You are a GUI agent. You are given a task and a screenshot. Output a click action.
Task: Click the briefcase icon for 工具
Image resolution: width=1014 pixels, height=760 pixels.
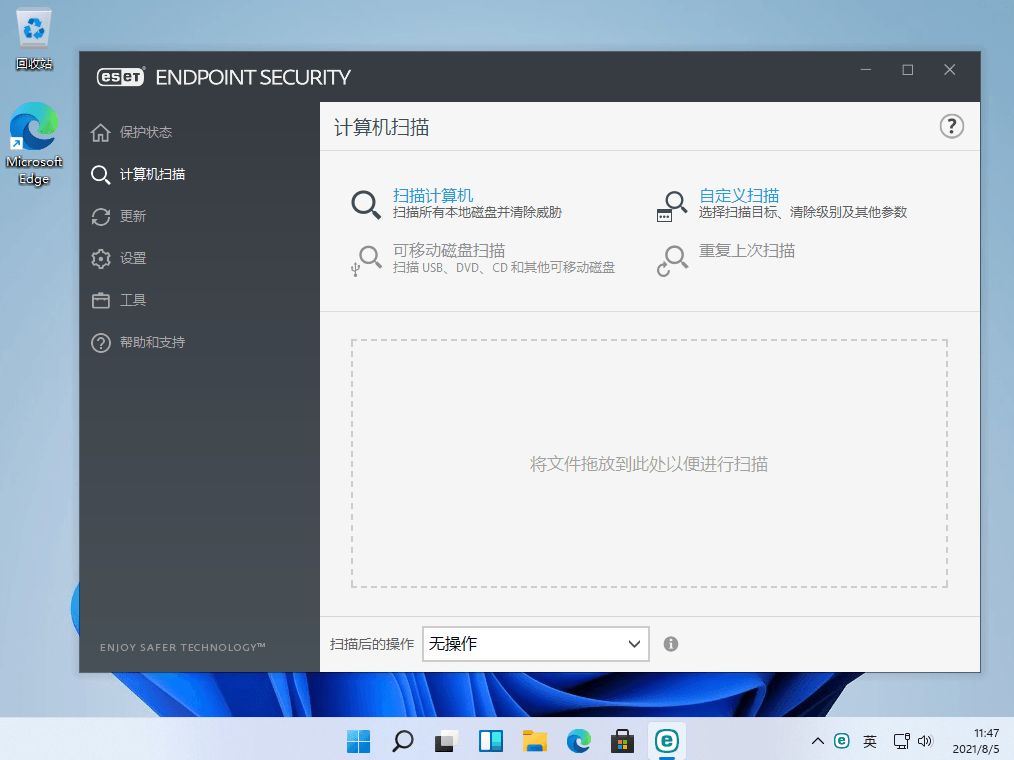(x=100, y=300)
